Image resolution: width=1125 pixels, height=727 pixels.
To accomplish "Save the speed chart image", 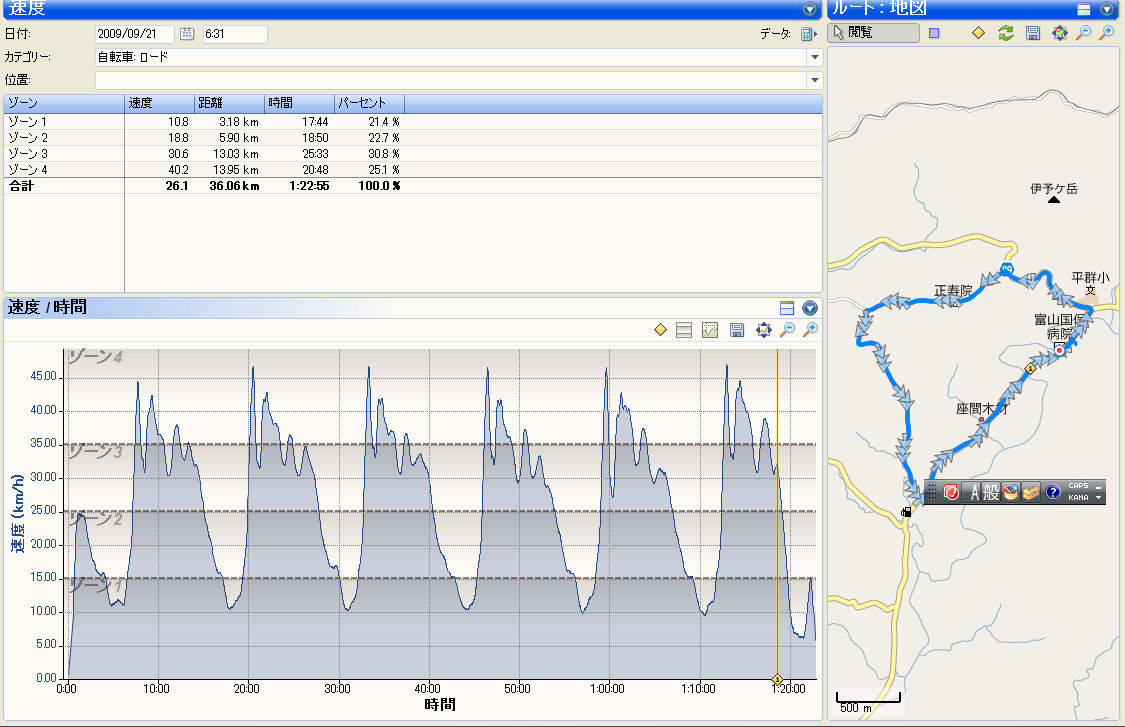I will coord(737,329).
